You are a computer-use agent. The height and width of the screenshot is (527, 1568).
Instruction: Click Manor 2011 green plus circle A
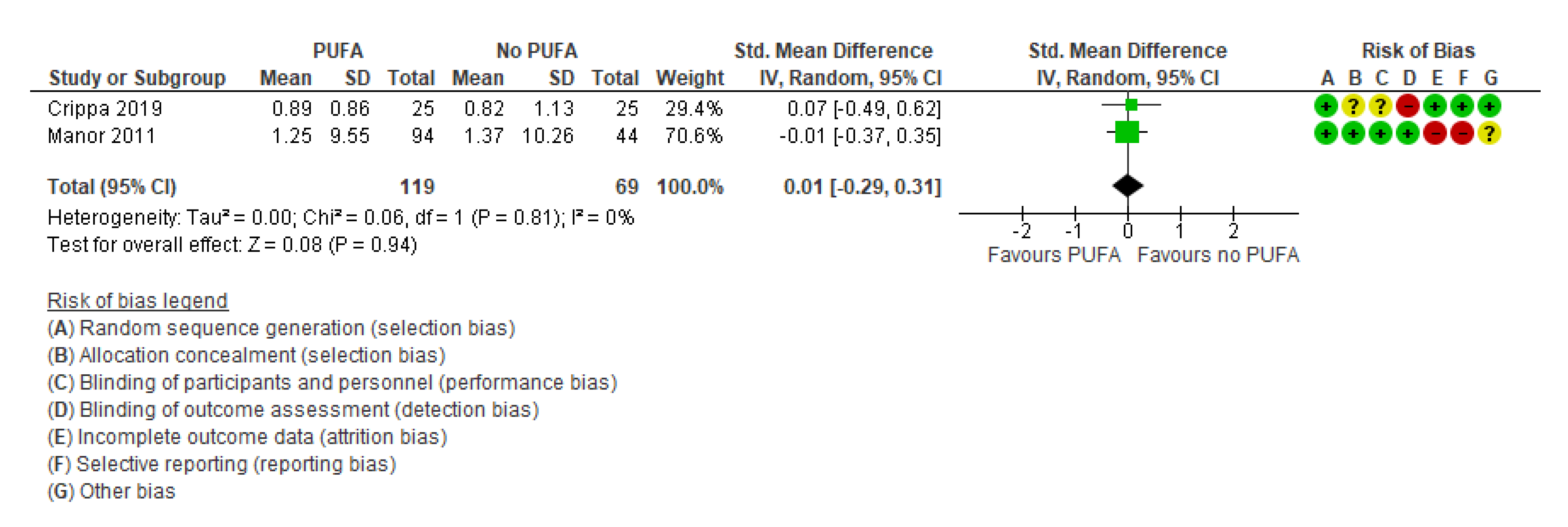[x=1326, y=133]
